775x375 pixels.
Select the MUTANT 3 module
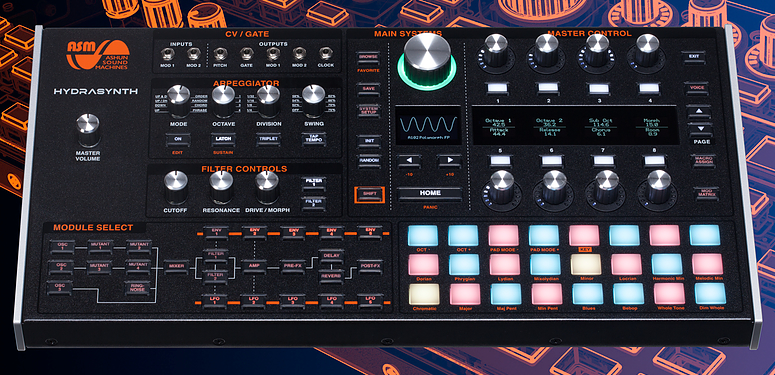pyautogui.click(x=100, y=268)
